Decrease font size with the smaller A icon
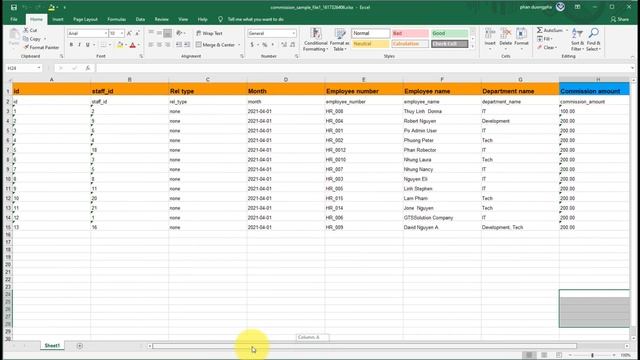 pos(137,33)
